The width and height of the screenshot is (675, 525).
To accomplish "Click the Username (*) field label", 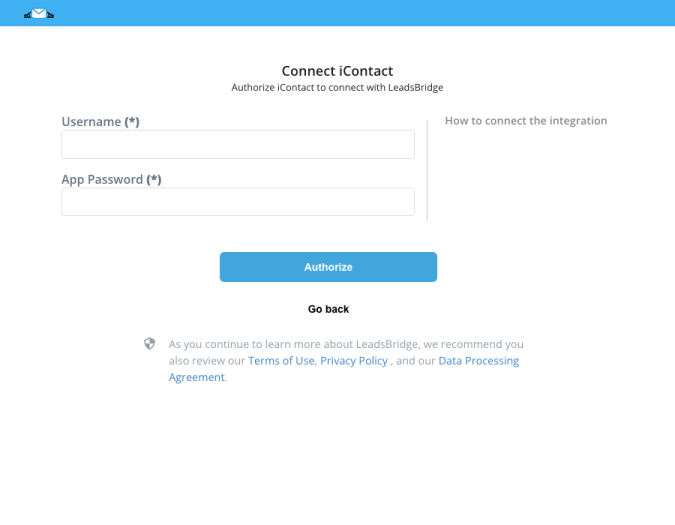I will [100, 122].
